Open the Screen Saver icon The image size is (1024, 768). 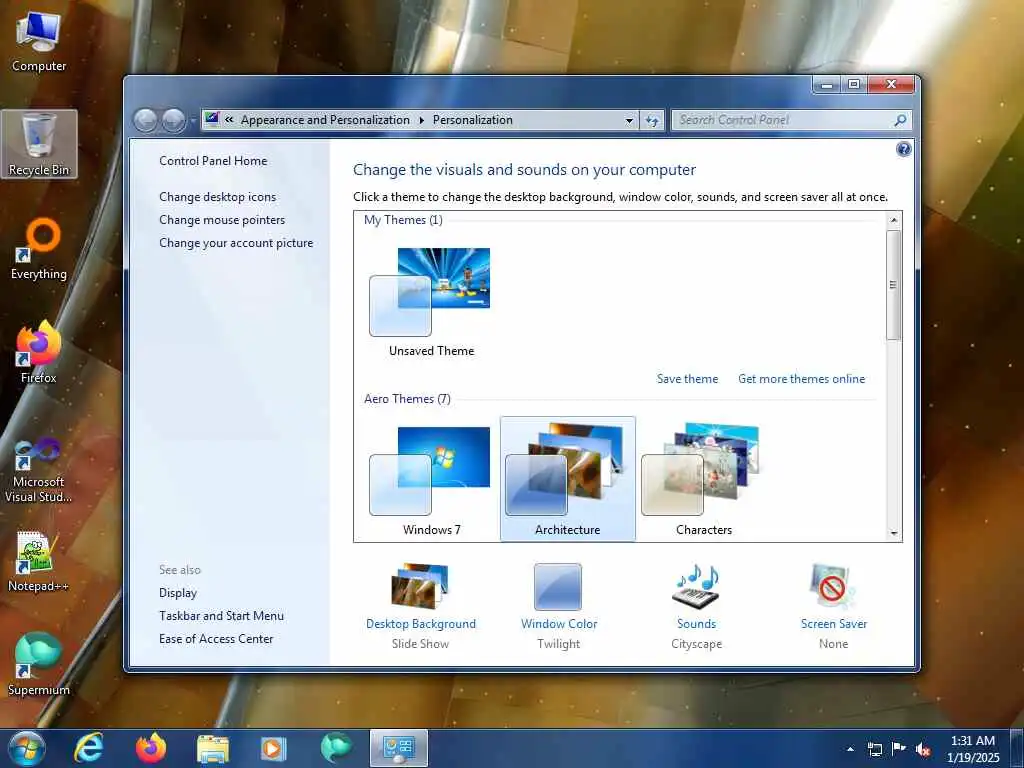pyautogui.click(x=833, y=586)
